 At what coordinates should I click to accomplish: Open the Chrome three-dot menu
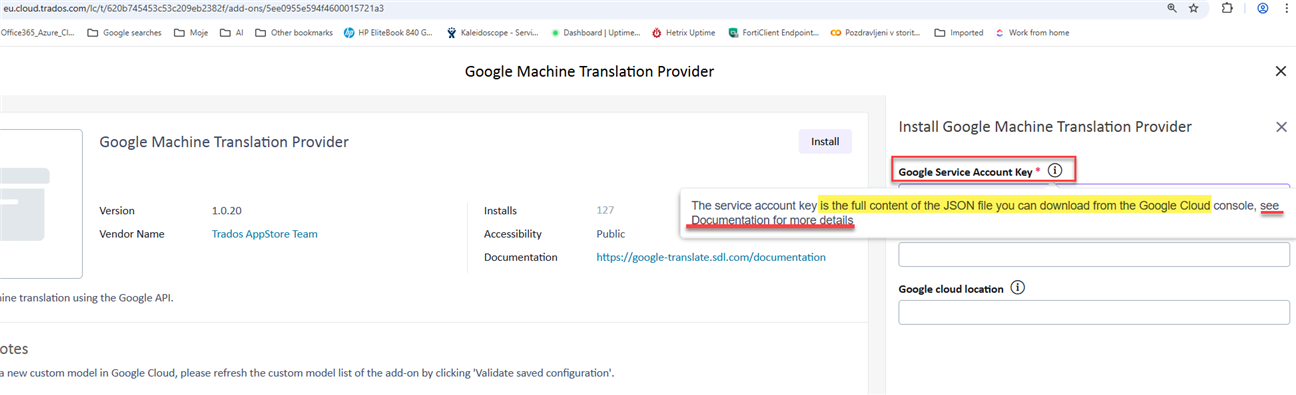[1288, 8]
